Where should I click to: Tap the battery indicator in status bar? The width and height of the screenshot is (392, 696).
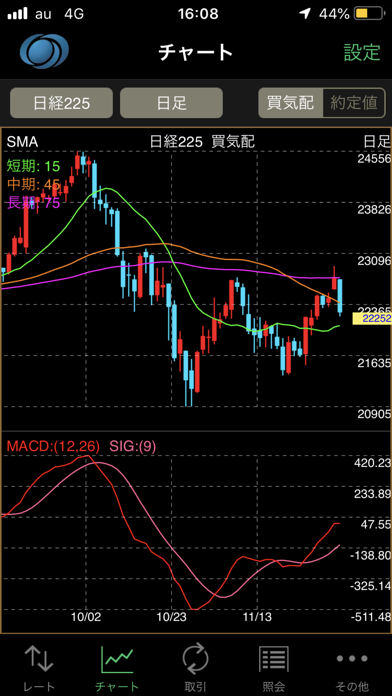point(369,14)
